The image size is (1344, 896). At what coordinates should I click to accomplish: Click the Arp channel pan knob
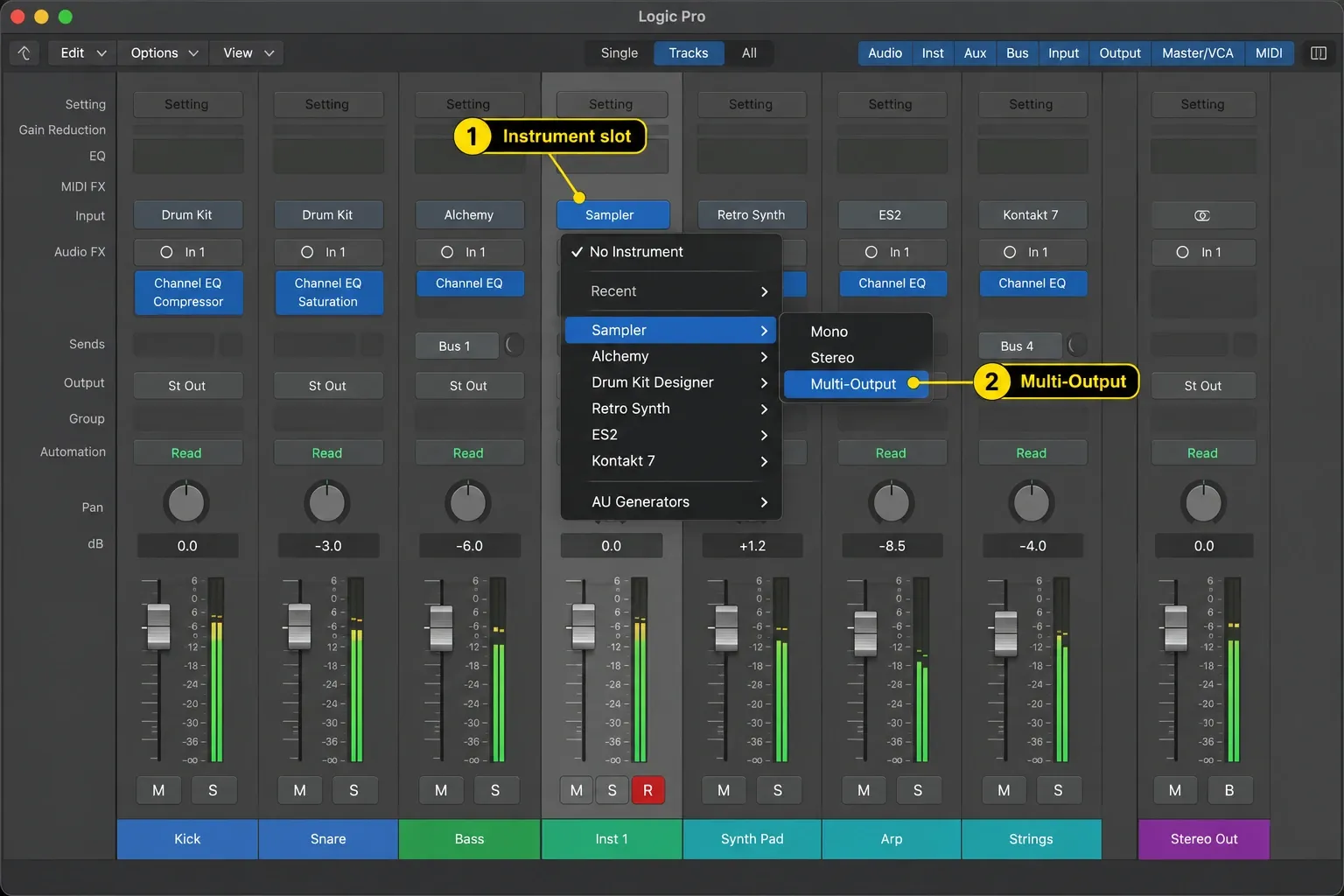tap(891, 503)
